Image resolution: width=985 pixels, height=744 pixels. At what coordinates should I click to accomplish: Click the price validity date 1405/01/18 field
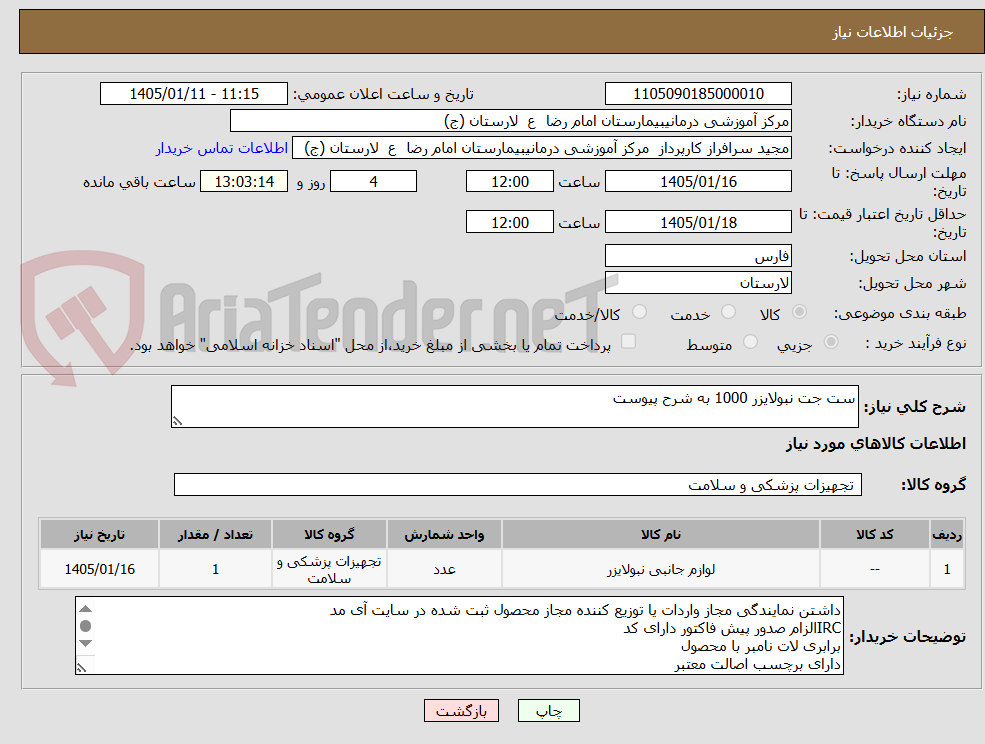click(x=698, y=222)
